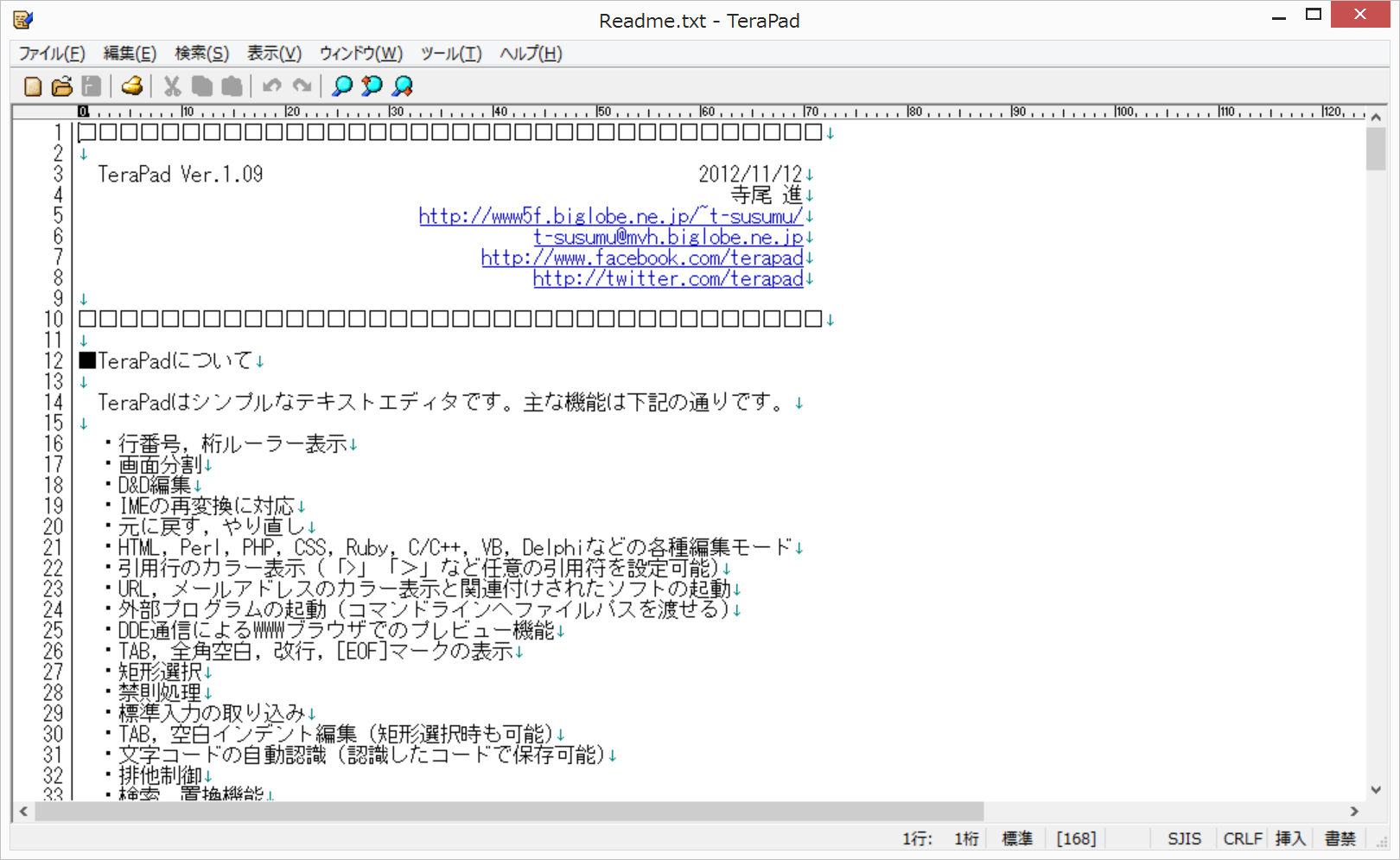Open the 検索(S) menu
1400x860 pixels.
tap(201, 54)
